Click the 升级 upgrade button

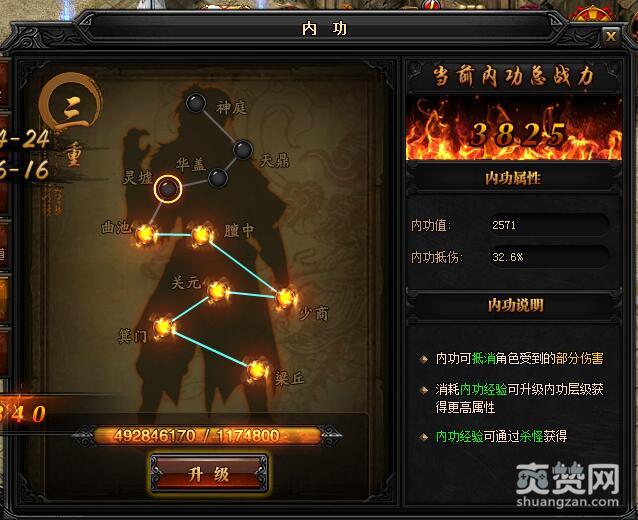pyautogui.click(x=209, y=473)
